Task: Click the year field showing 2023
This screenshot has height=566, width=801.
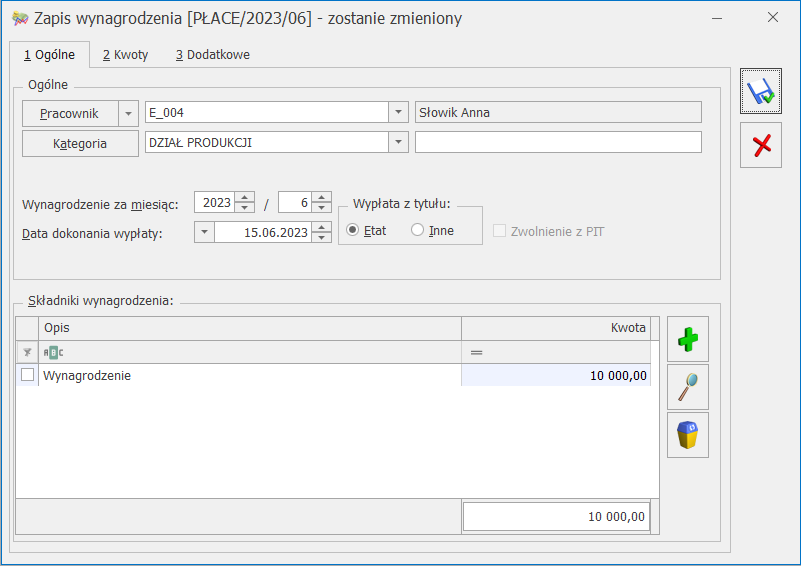Action: coord(215,202)
